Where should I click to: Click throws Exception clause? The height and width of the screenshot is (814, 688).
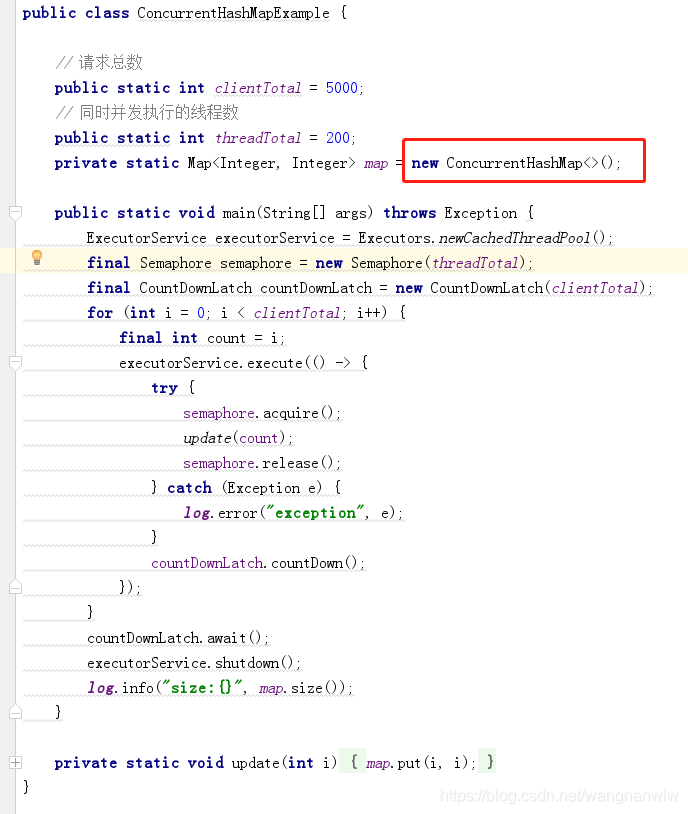click(450, 213)
